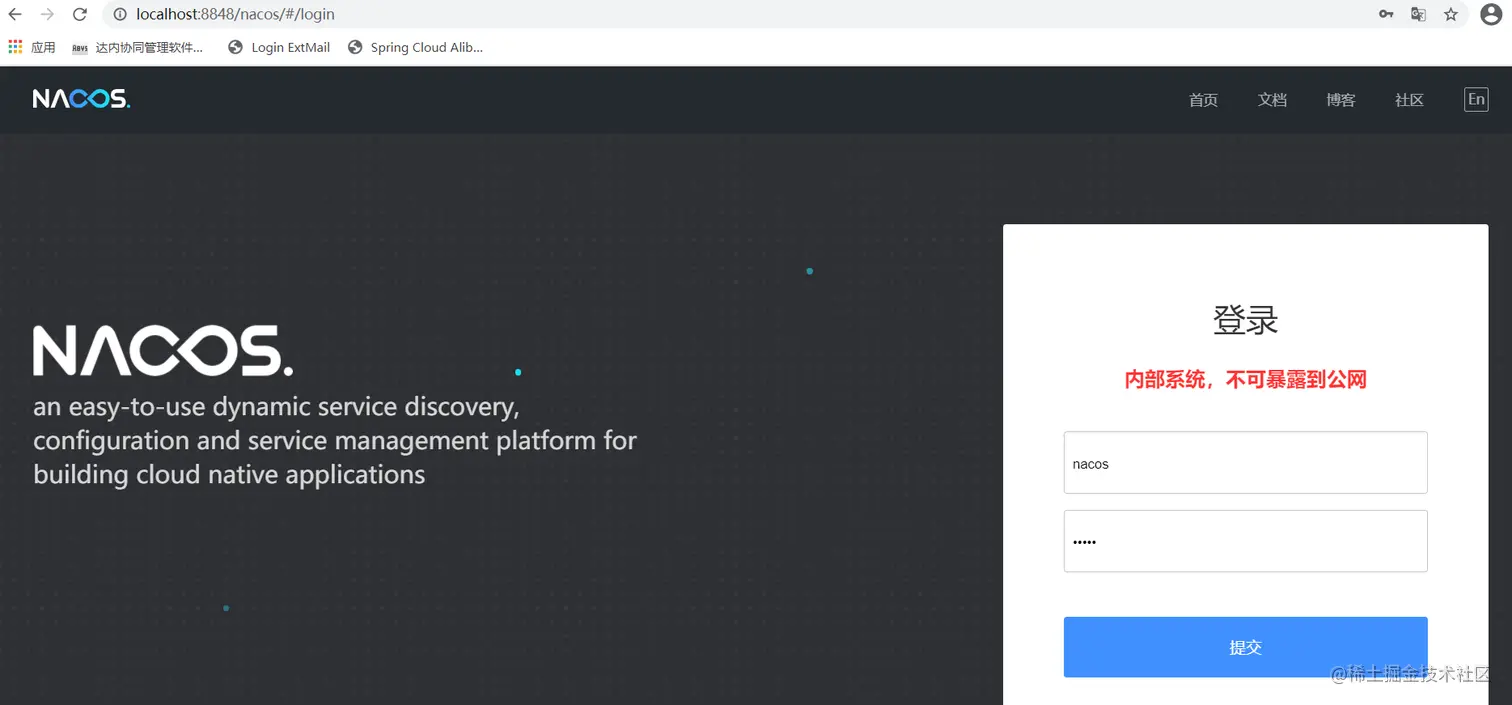Switch language with the En button
The image size is (1512, 705).
[x=1476, y=99]
